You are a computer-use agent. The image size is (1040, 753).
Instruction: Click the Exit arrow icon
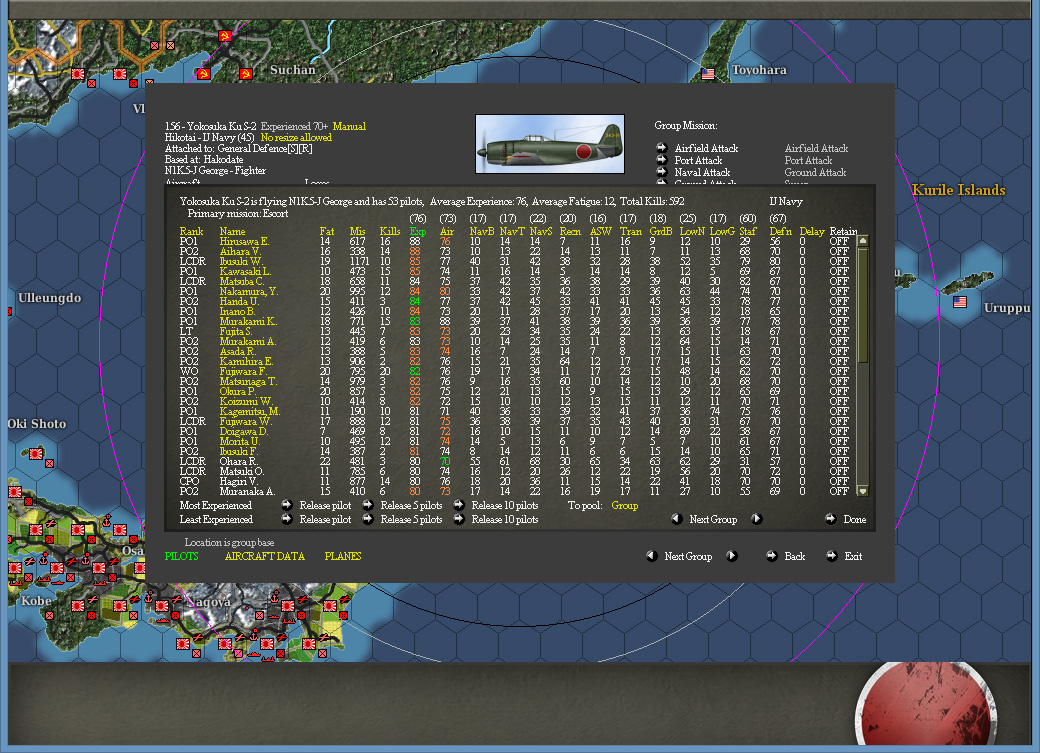pos(832,556)
